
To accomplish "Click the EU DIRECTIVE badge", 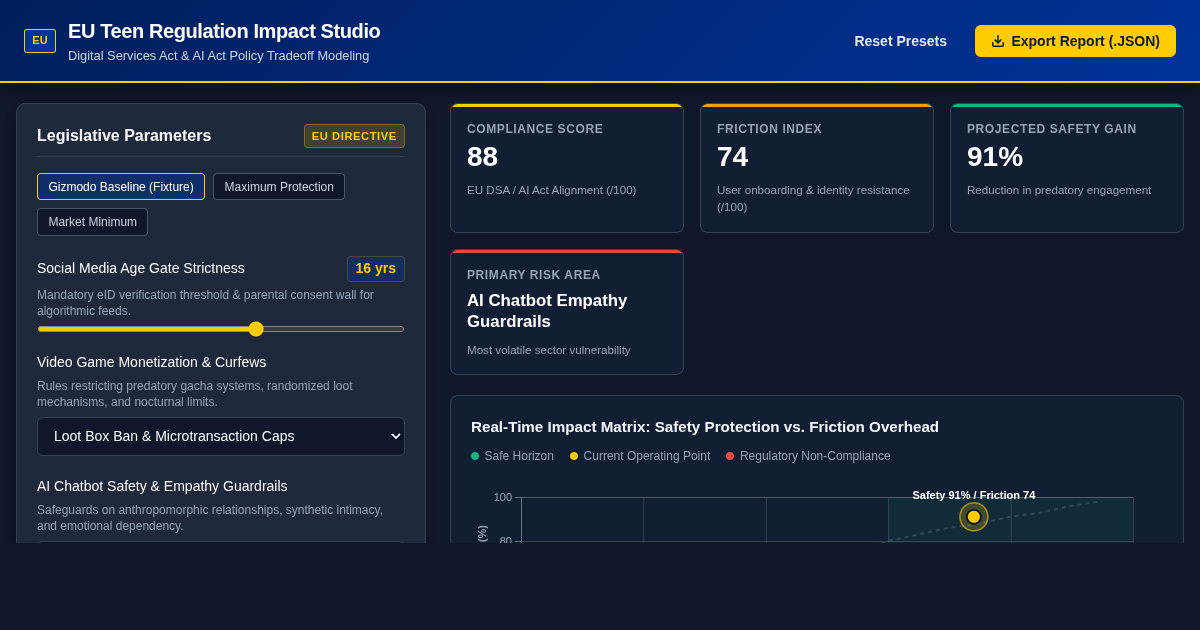I will tap(354, 136).
